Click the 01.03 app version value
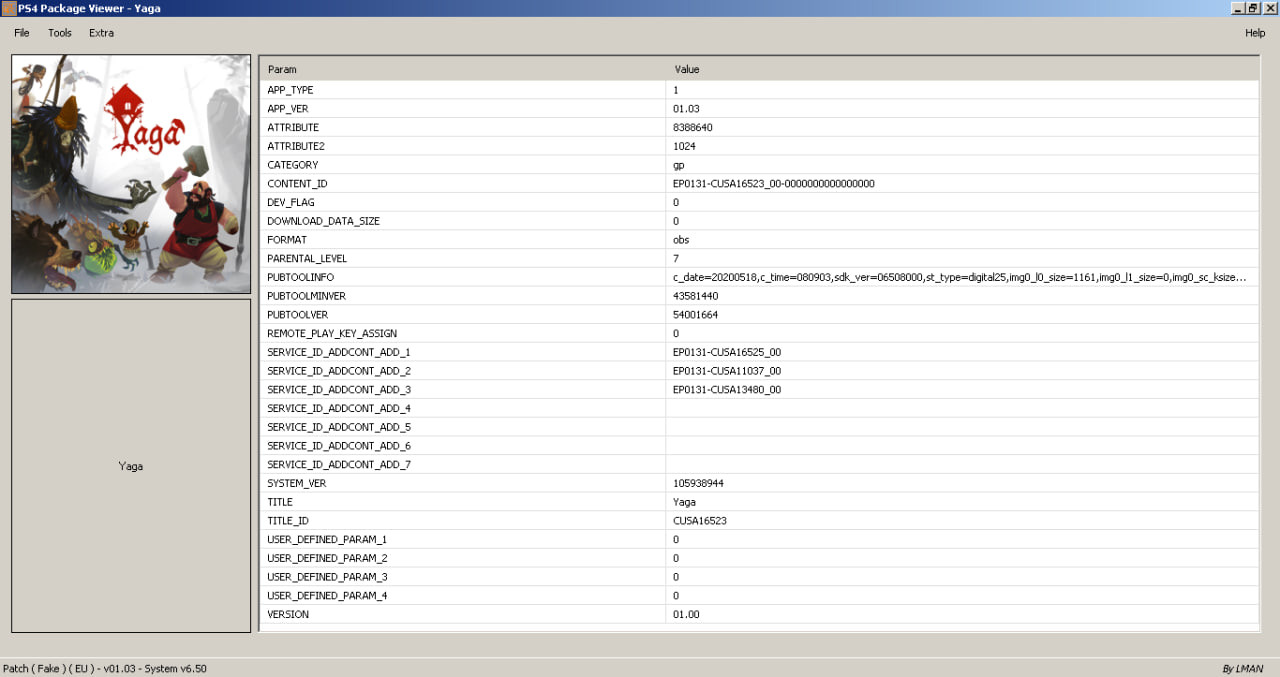This screenshot has height=677, width=1280. tap(686, 109)
